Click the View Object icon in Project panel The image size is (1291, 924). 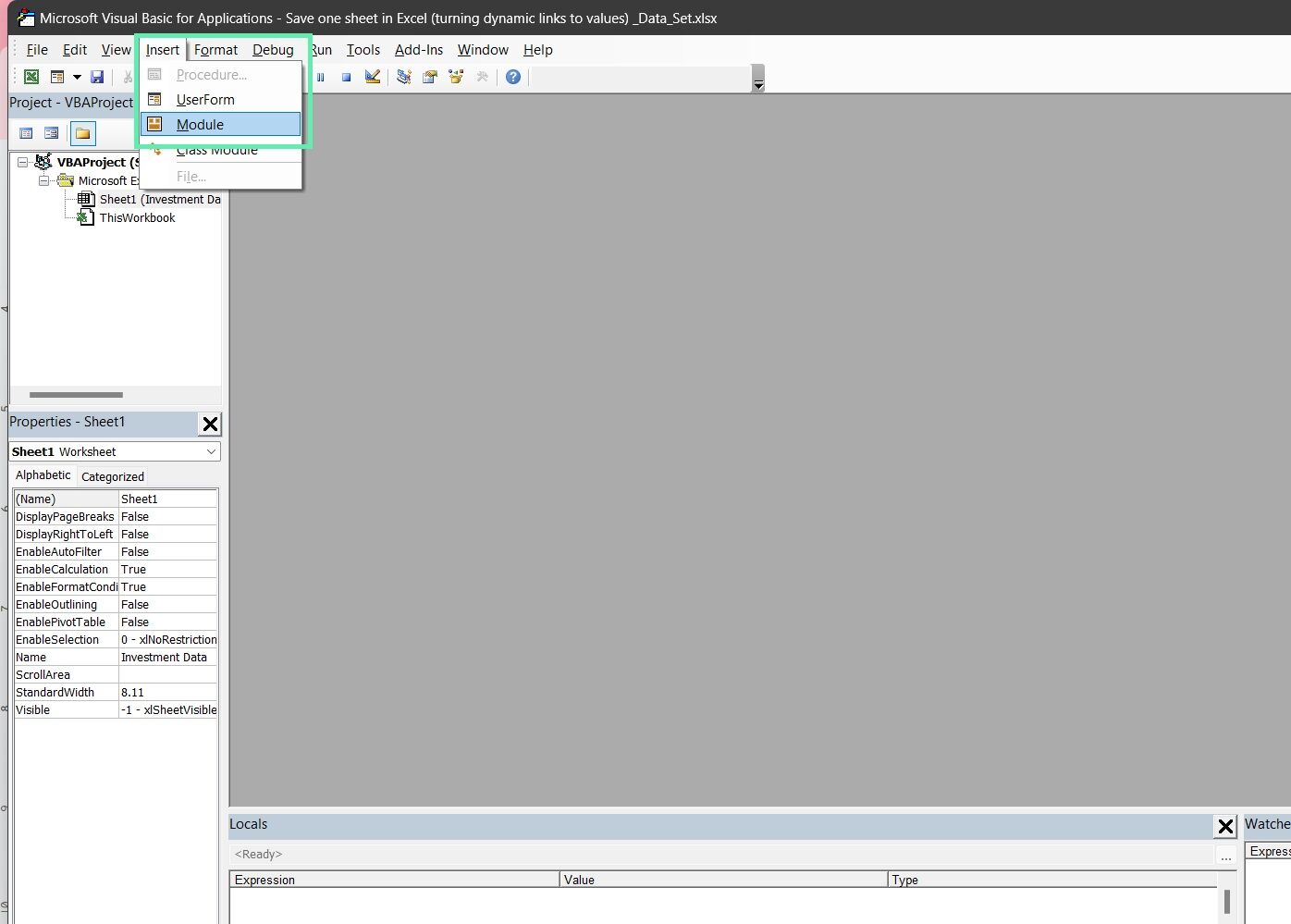pyautogui.click(x=52, y=133)
